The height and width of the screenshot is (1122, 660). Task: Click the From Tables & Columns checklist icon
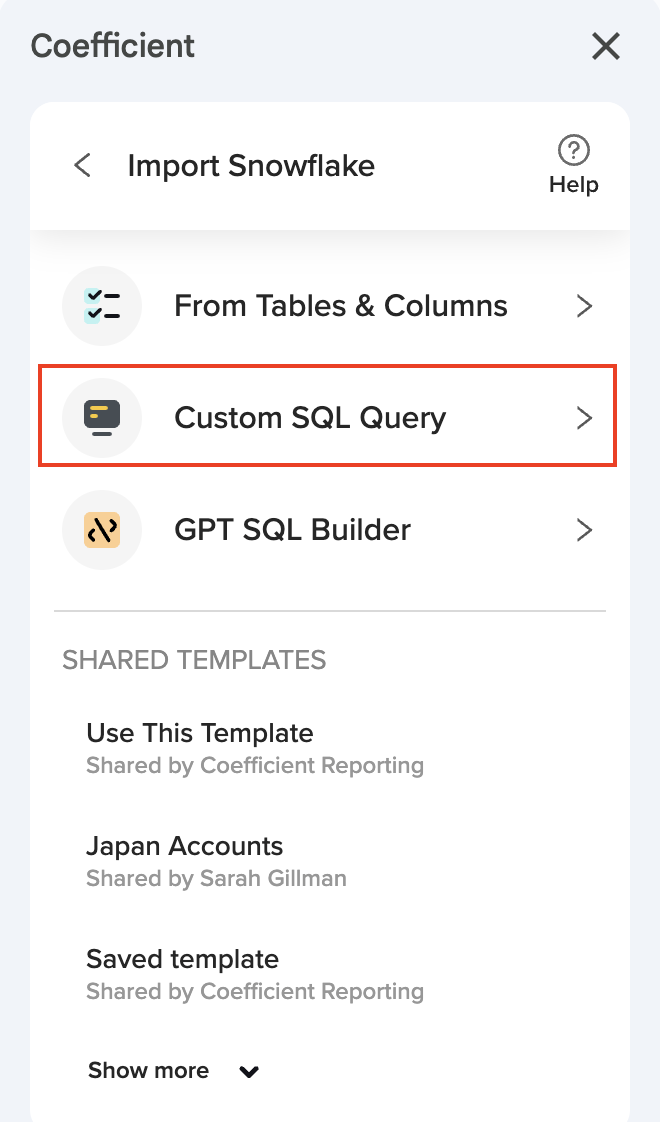(x=102, y=306)
